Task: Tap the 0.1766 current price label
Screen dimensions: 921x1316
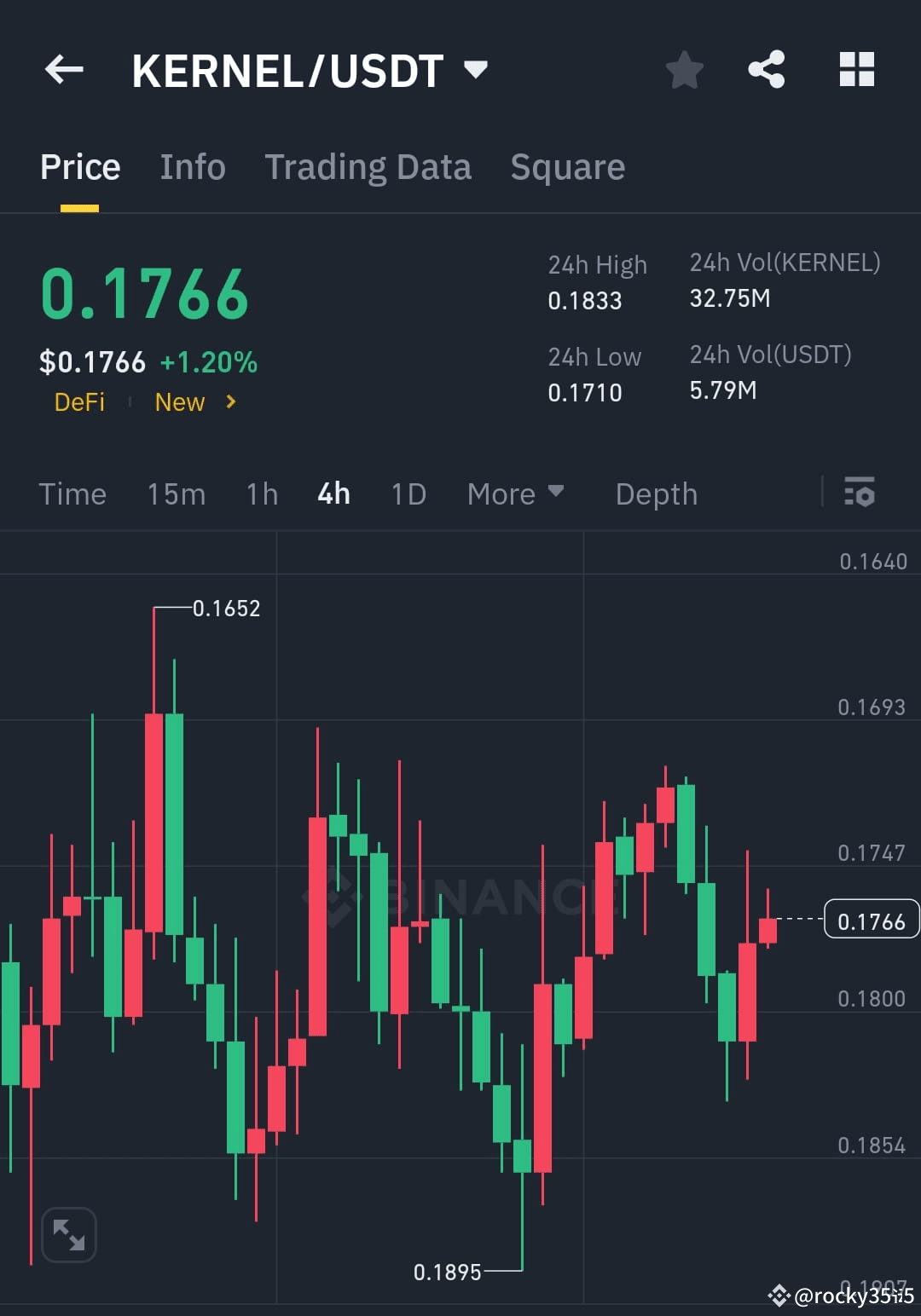Action: click(870, 920)
